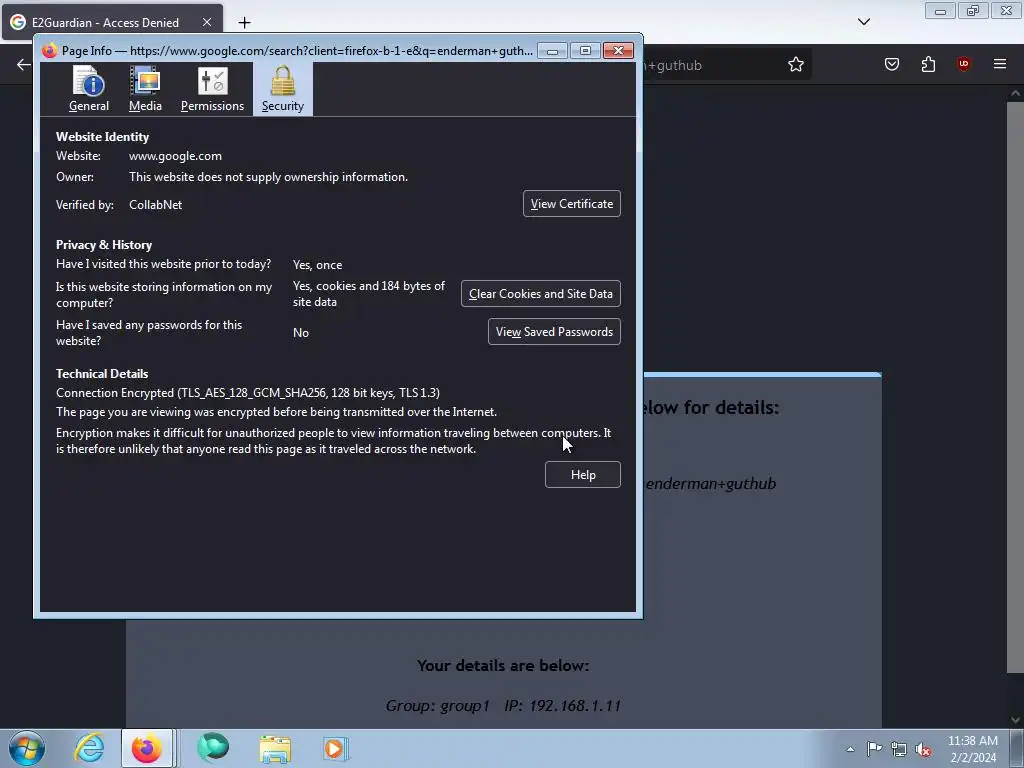Click the 'Your details are below:' page text

(503, 665)
